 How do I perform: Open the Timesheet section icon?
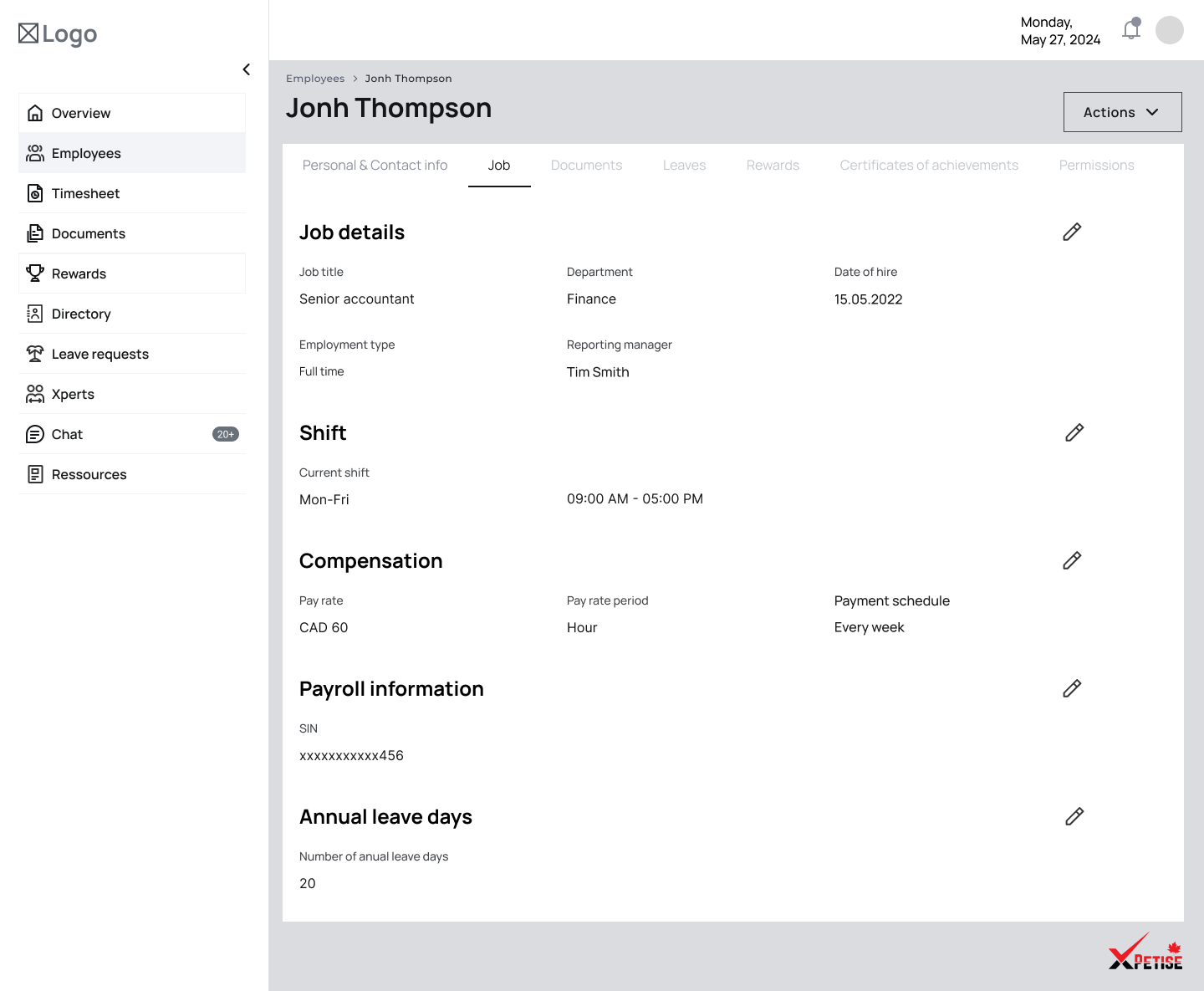point(35,192)
